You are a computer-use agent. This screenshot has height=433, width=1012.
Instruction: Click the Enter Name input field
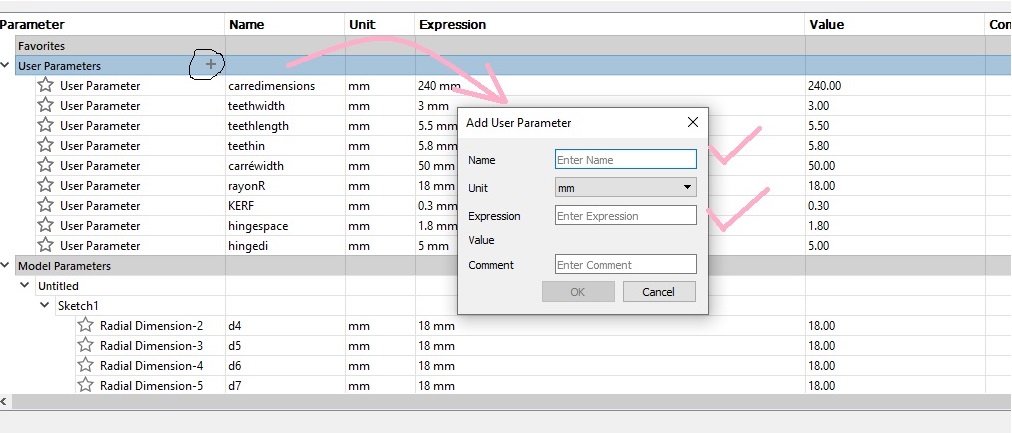(x=625, y=160)
